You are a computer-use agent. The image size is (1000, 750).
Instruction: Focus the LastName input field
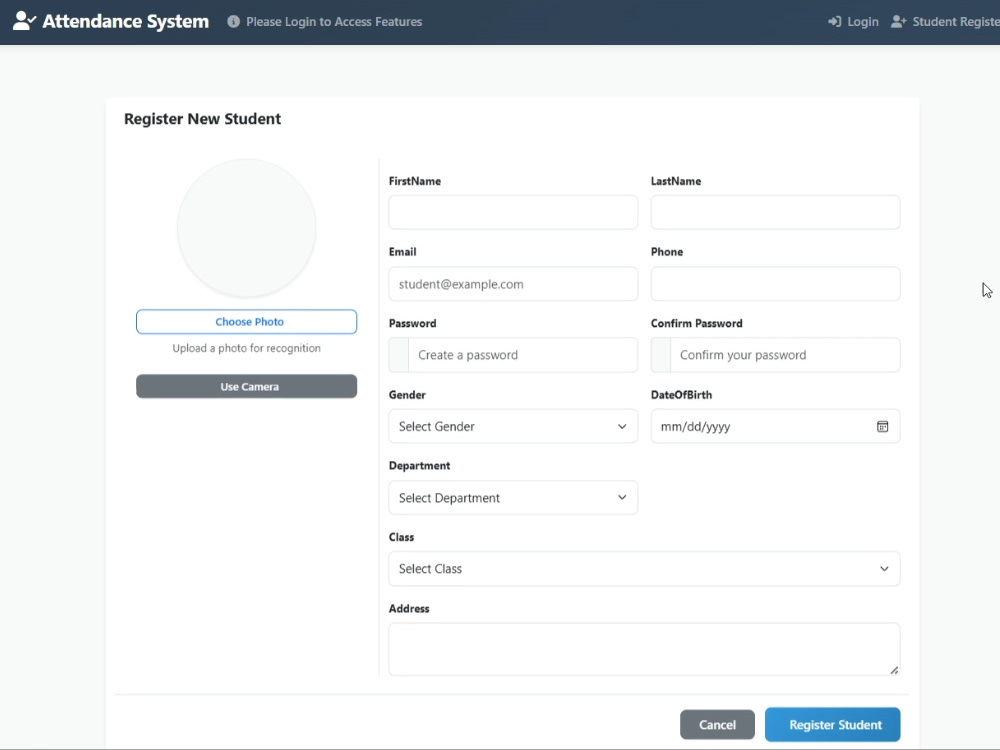coord(775,212)
